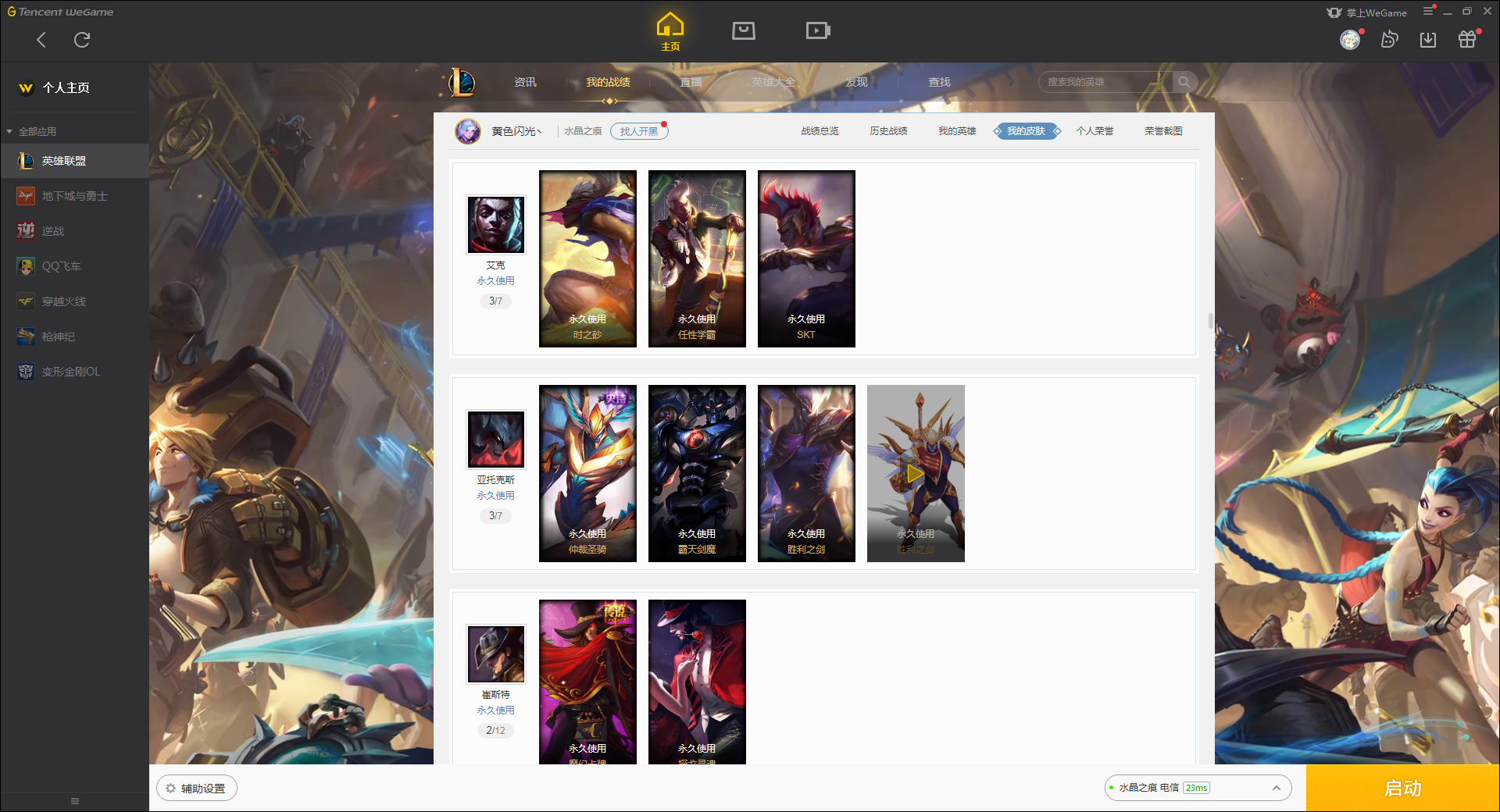
Task: Click the skin list scrollbar thumb
Action: (x=1210, y=321)
